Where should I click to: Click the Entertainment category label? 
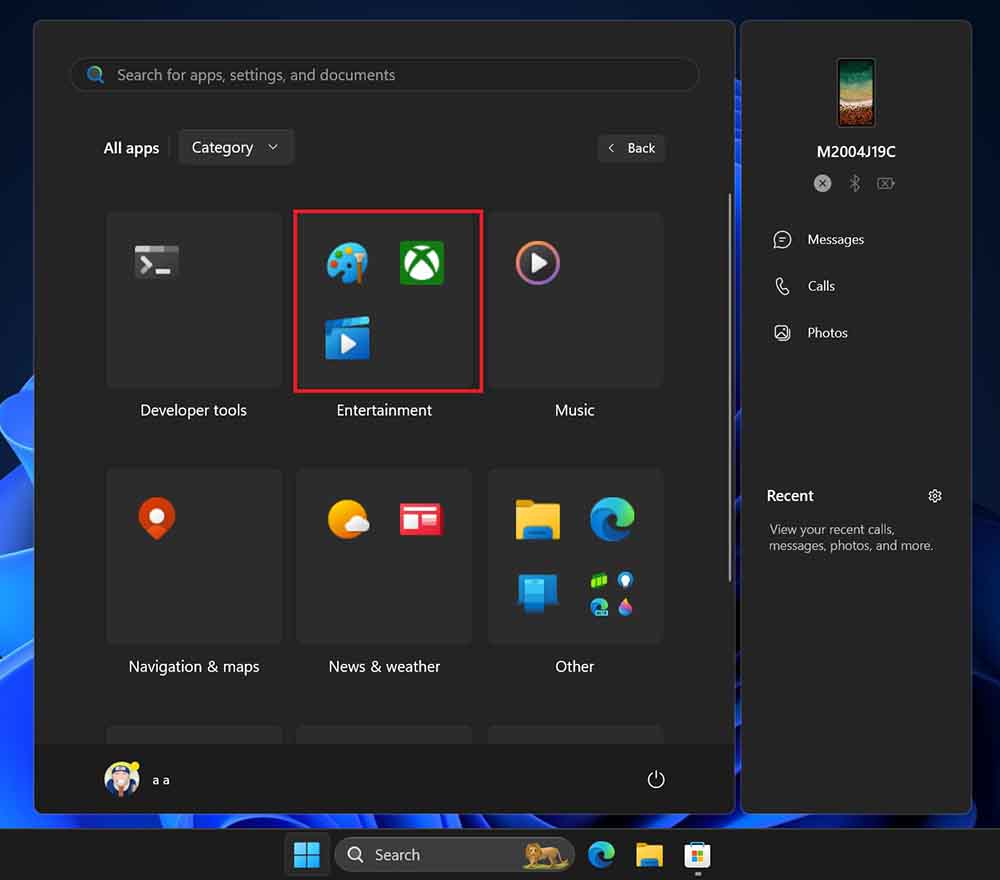coord(384,410)
